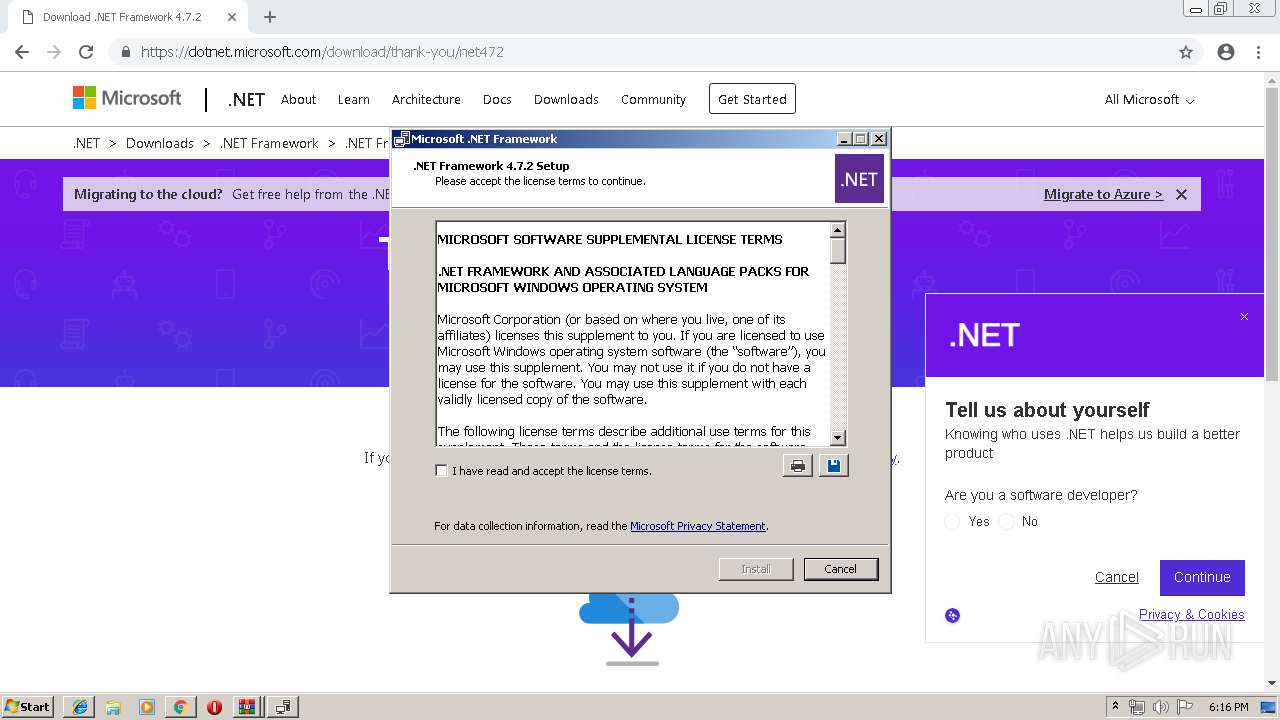Go to .NET Framework breadcrumb
This screenshot has height=720, width=1280.
[x=269, y=143]
